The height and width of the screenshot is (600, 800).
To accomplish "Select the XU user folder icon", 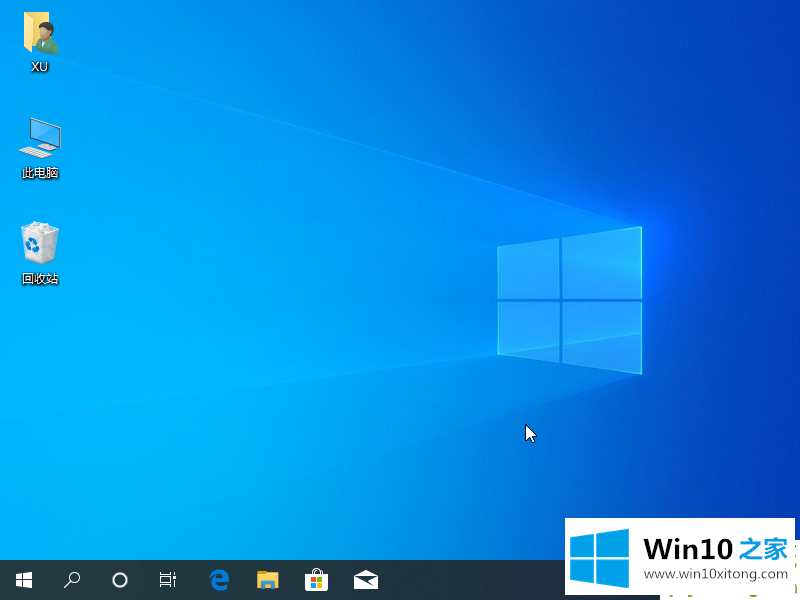I will 41,33.
